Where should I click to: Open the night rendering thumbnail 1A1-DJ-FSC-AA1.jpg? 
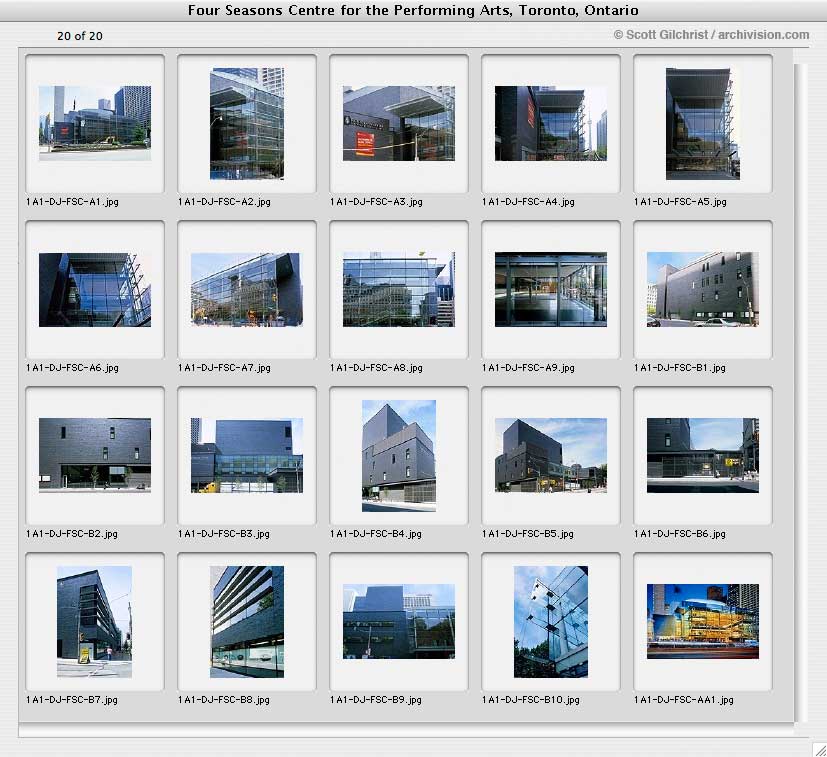click(703, 621)
